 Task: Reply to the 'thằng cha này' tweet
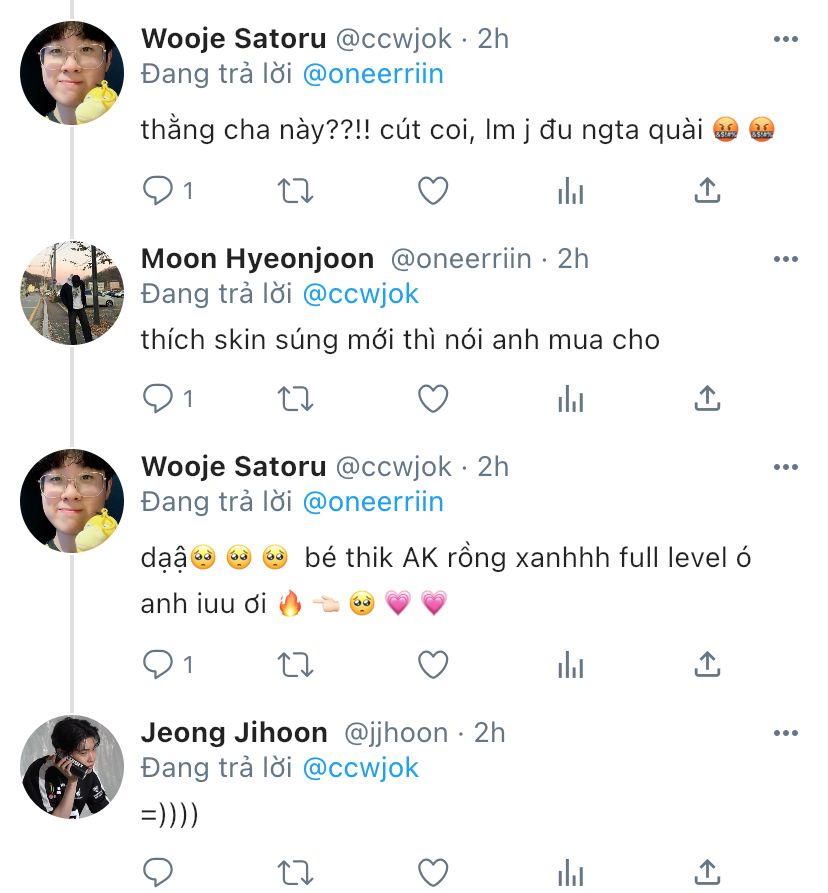[x=159, y=190]
